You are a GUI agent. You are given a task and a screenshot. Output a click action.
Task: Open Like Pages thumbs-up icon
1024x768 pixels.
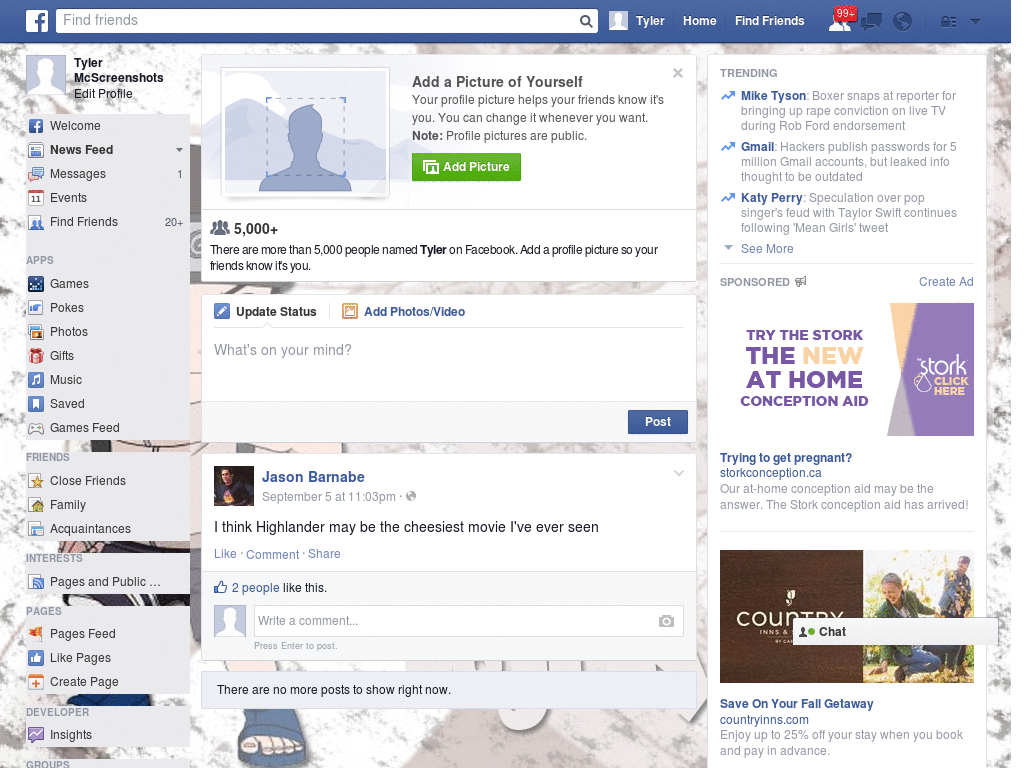tap(36, 658)
